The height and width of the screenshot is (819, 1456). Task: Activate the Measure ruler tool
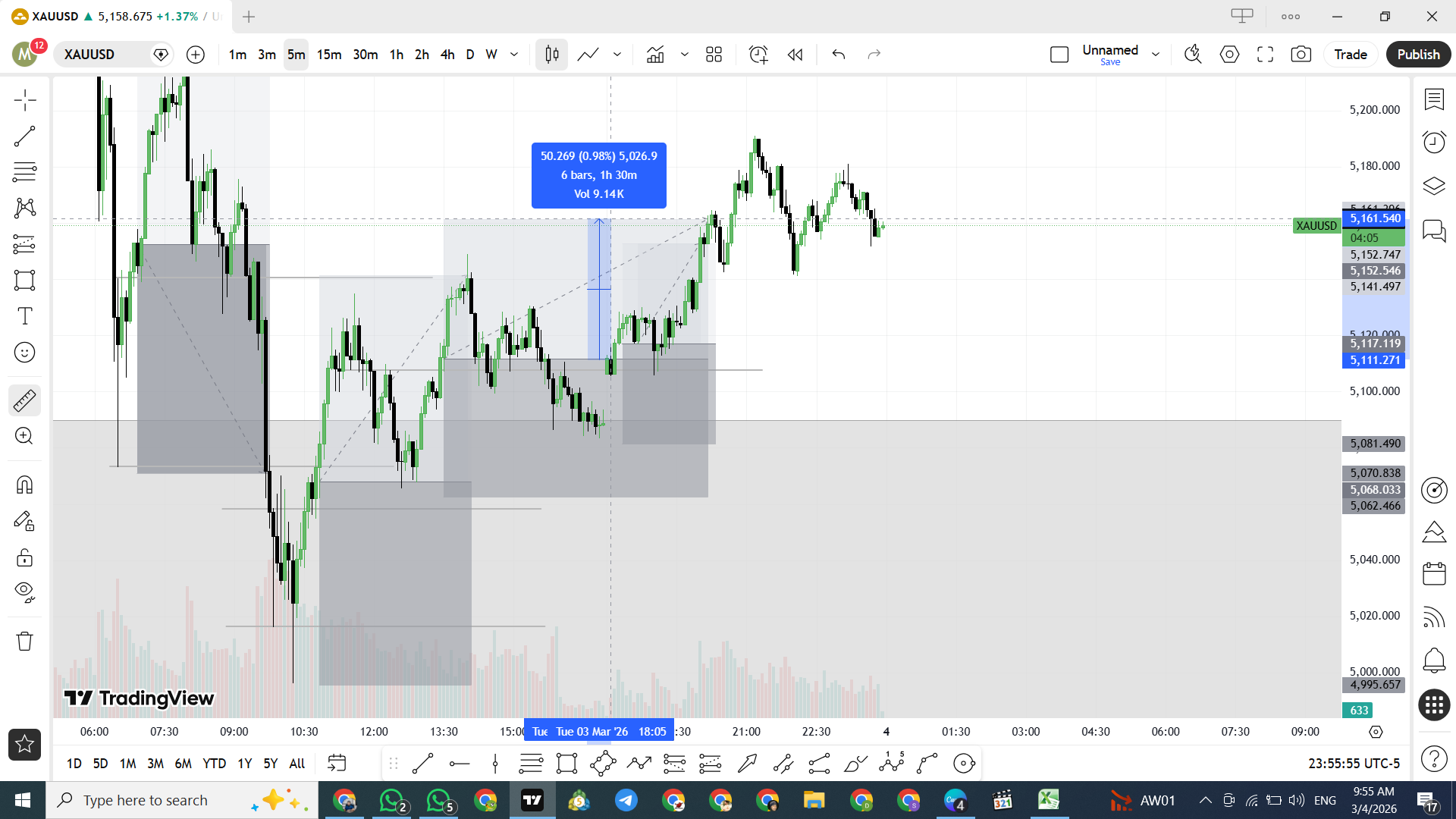point(24,400)
